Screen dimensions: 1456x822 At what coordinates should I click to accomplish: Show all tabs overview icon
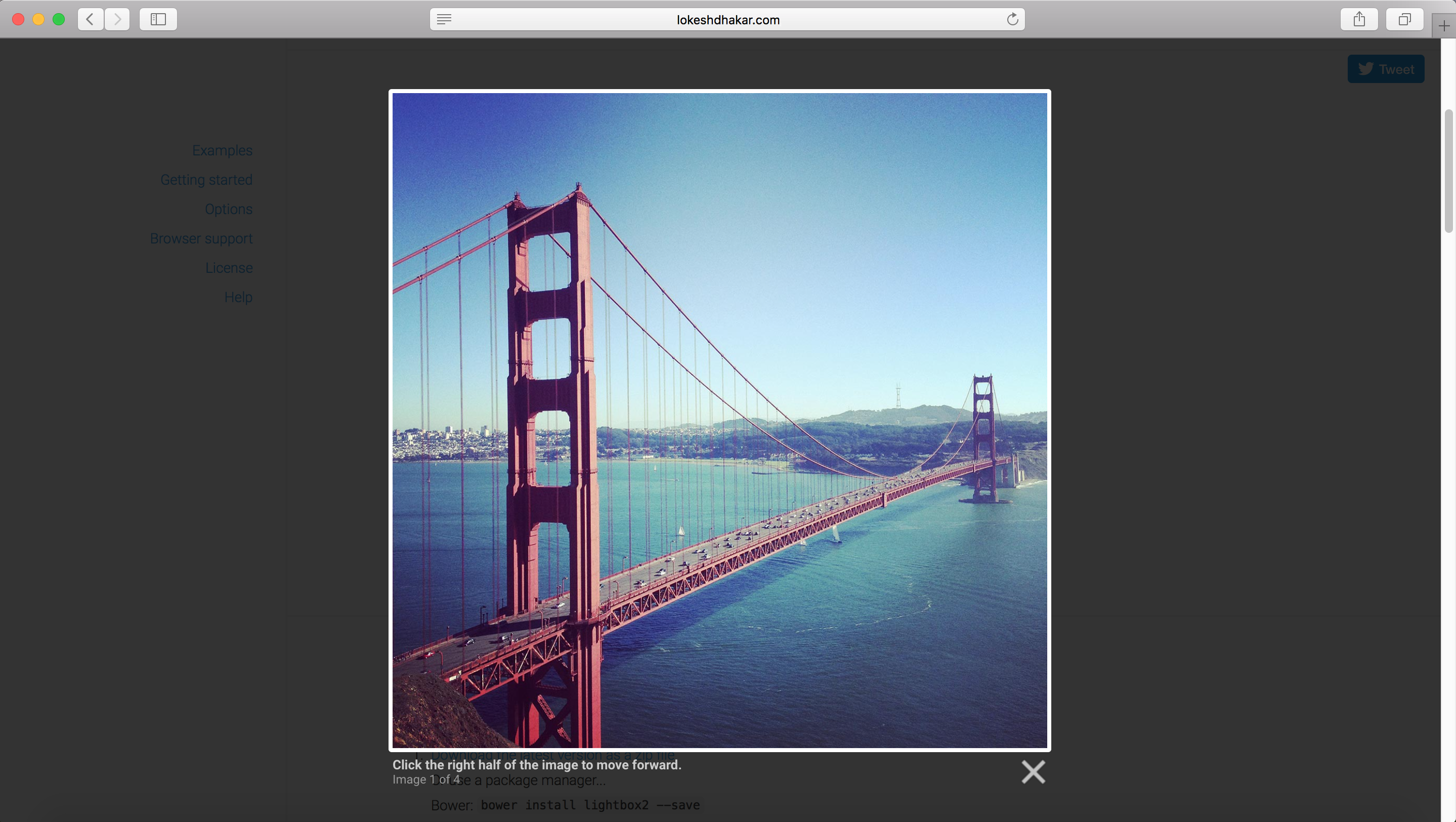1404,19
